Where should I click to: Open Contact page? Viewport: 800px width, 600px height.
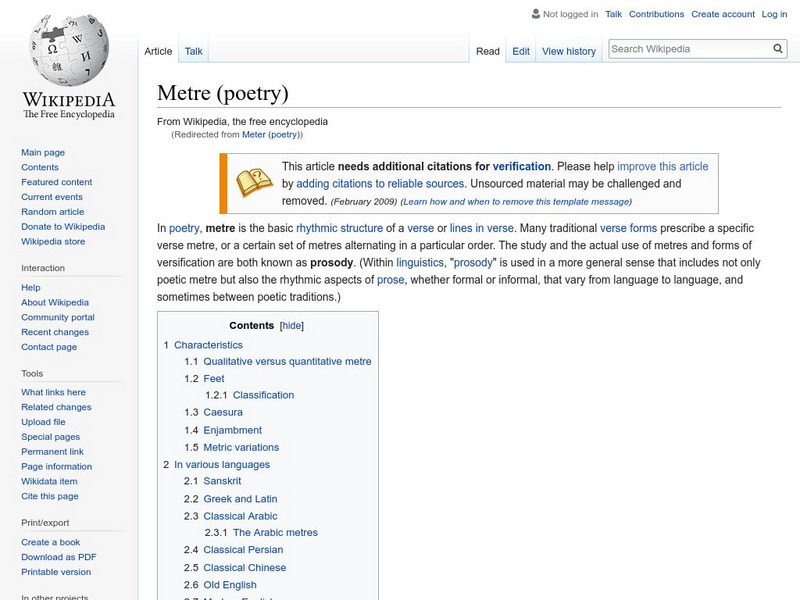(49, 347)
